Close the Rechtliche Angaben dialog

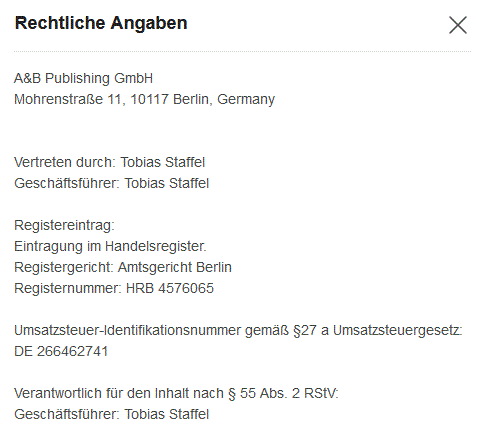pos(458,25)
